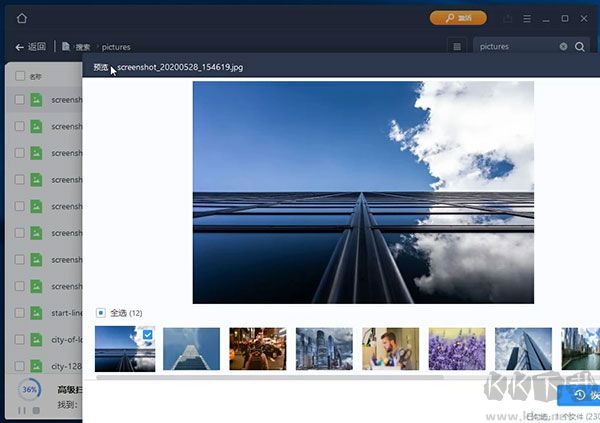Click the magnifier search icon
This screenshot has width=600, height=423.
click(580, 46)
